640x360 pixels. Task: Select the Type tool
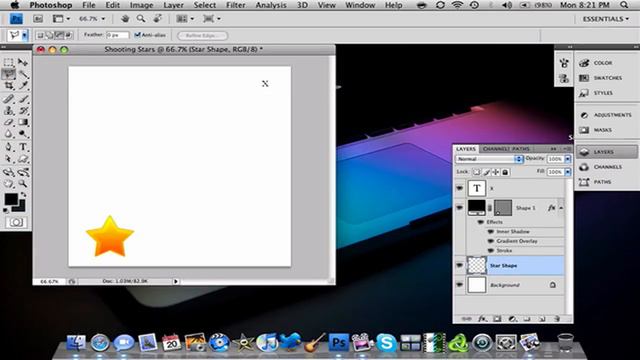pyautogui.click(x=23, y=147)
